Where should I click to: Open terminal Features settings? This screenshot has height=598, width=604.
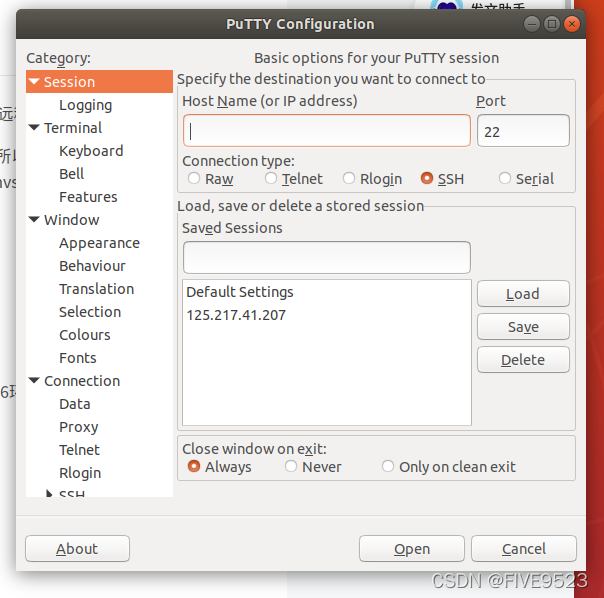pos(88,197)
